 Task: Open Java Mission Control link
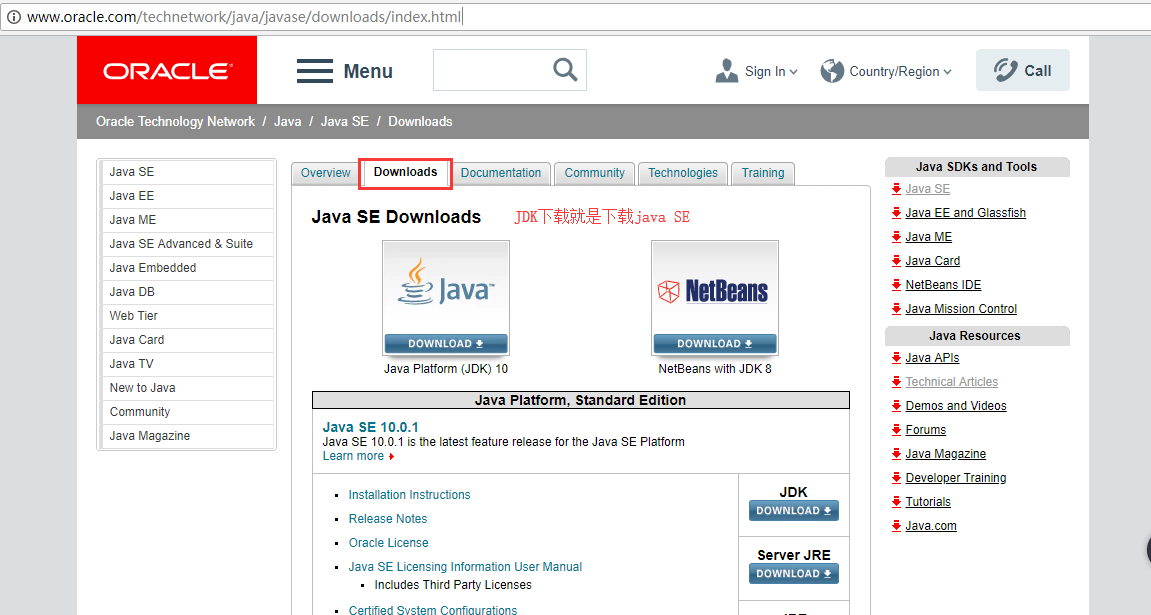pos(961,309)
